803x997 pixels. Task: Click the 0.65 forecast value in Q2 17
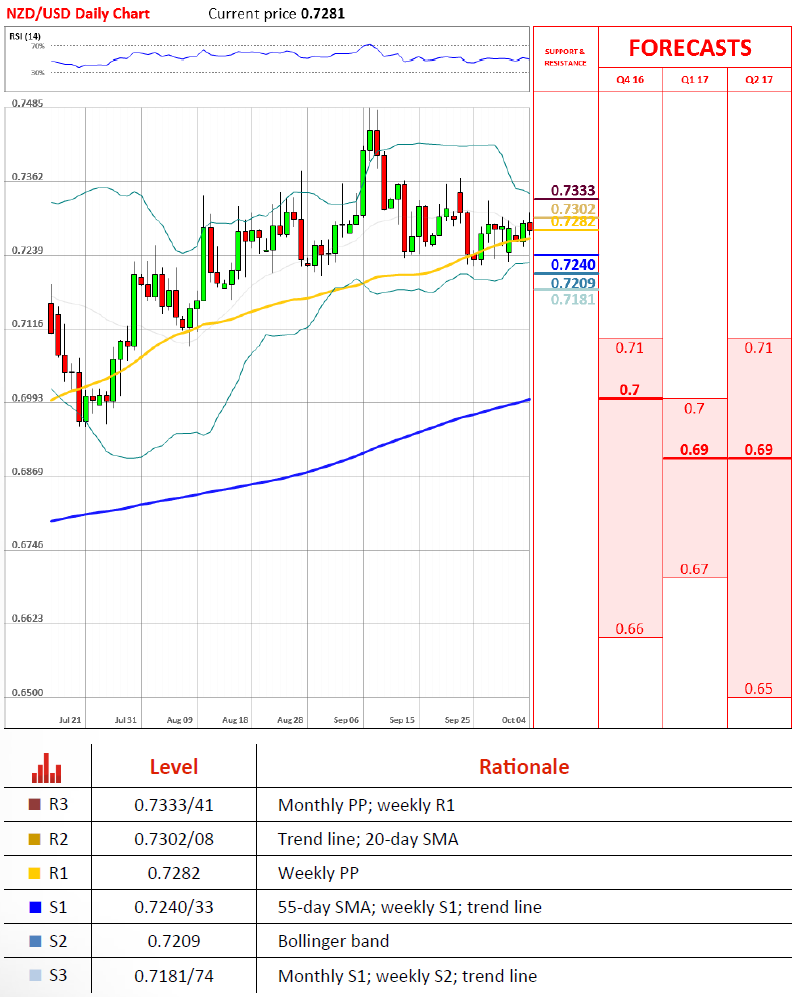[759, 688]
